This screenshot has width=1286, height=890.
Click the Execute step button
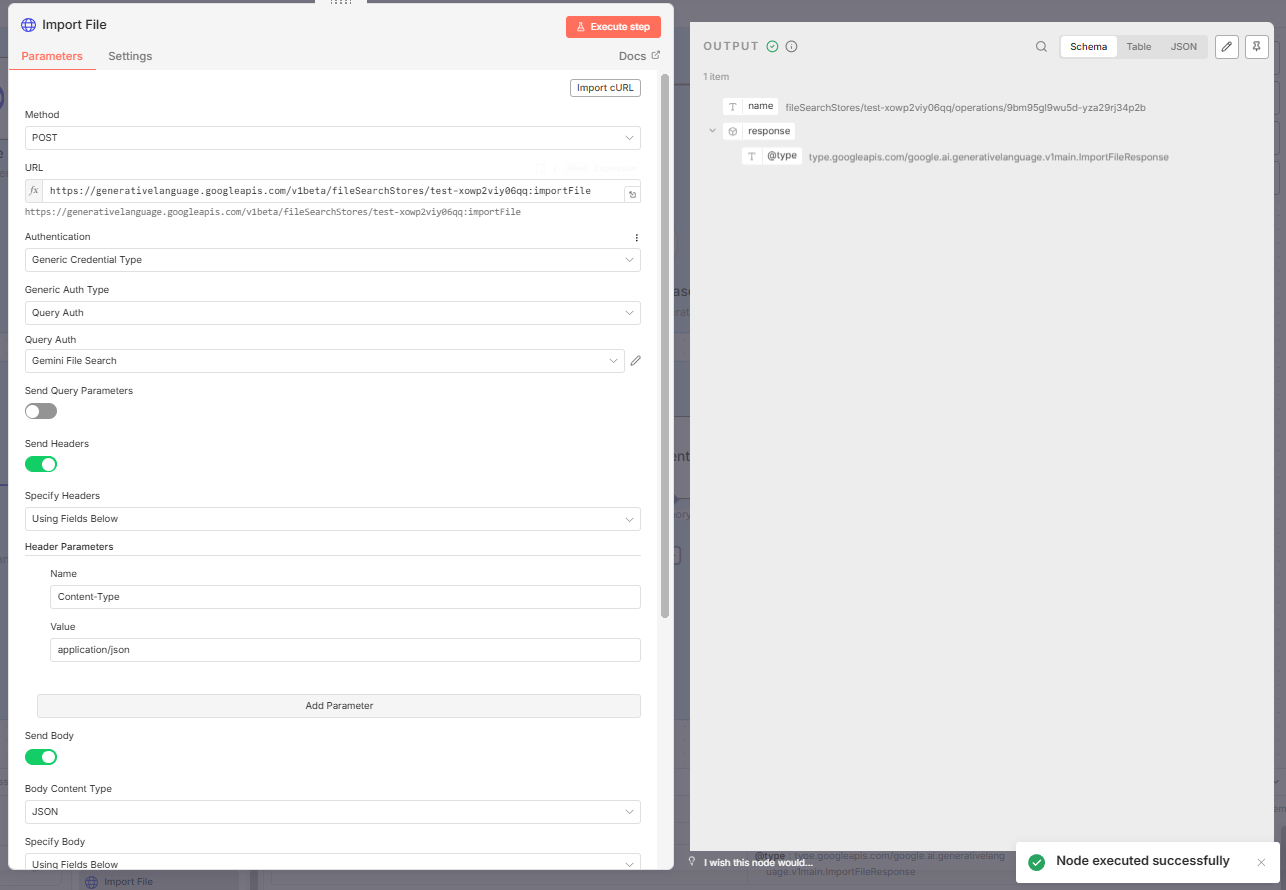[x=613, y=27]
